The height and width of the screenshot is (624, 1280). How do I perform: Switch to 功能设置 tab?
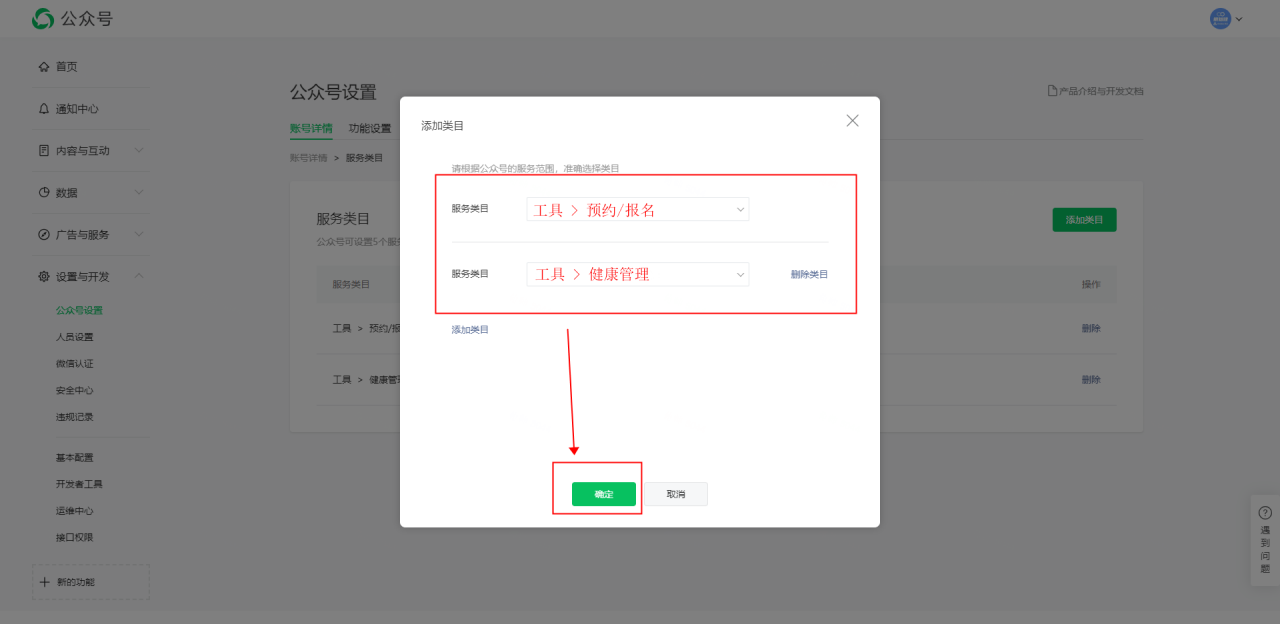(x=370, y=128)
